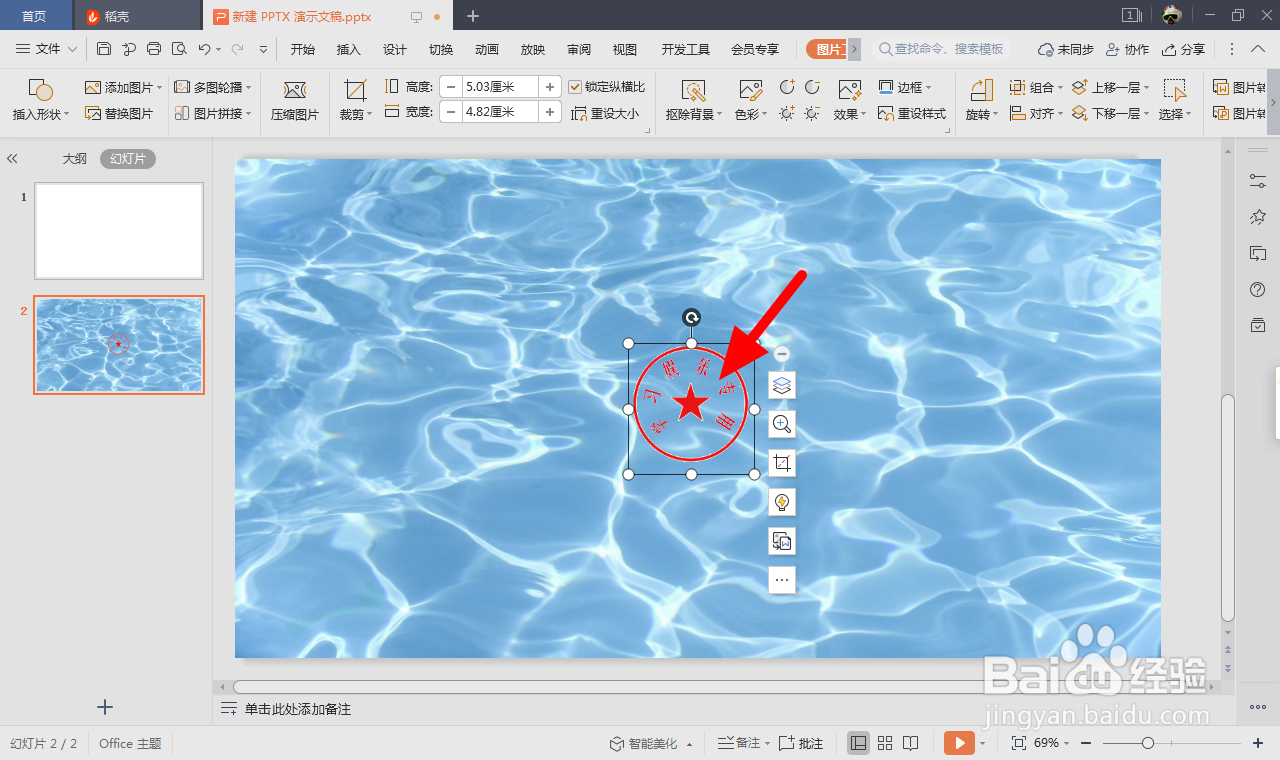Click the floating more options ellipsis
Screen dimensions: 1280x760
tap(782, 580)
